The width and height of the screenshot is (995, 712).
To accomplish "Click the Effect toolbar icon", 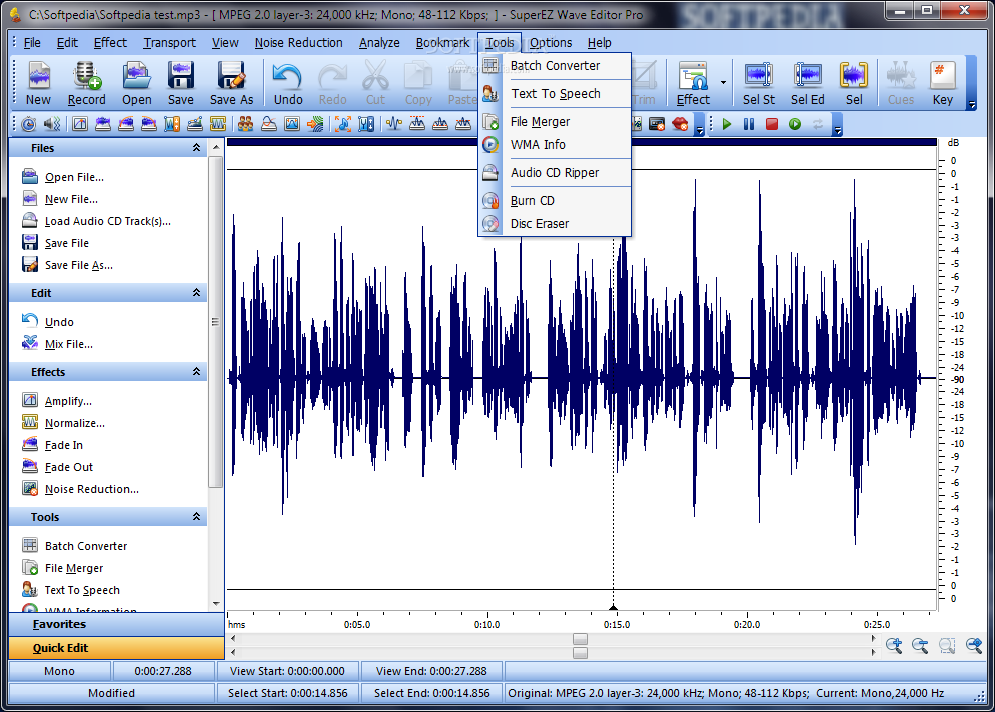I will pyautogui.click(x=693, y=83).
